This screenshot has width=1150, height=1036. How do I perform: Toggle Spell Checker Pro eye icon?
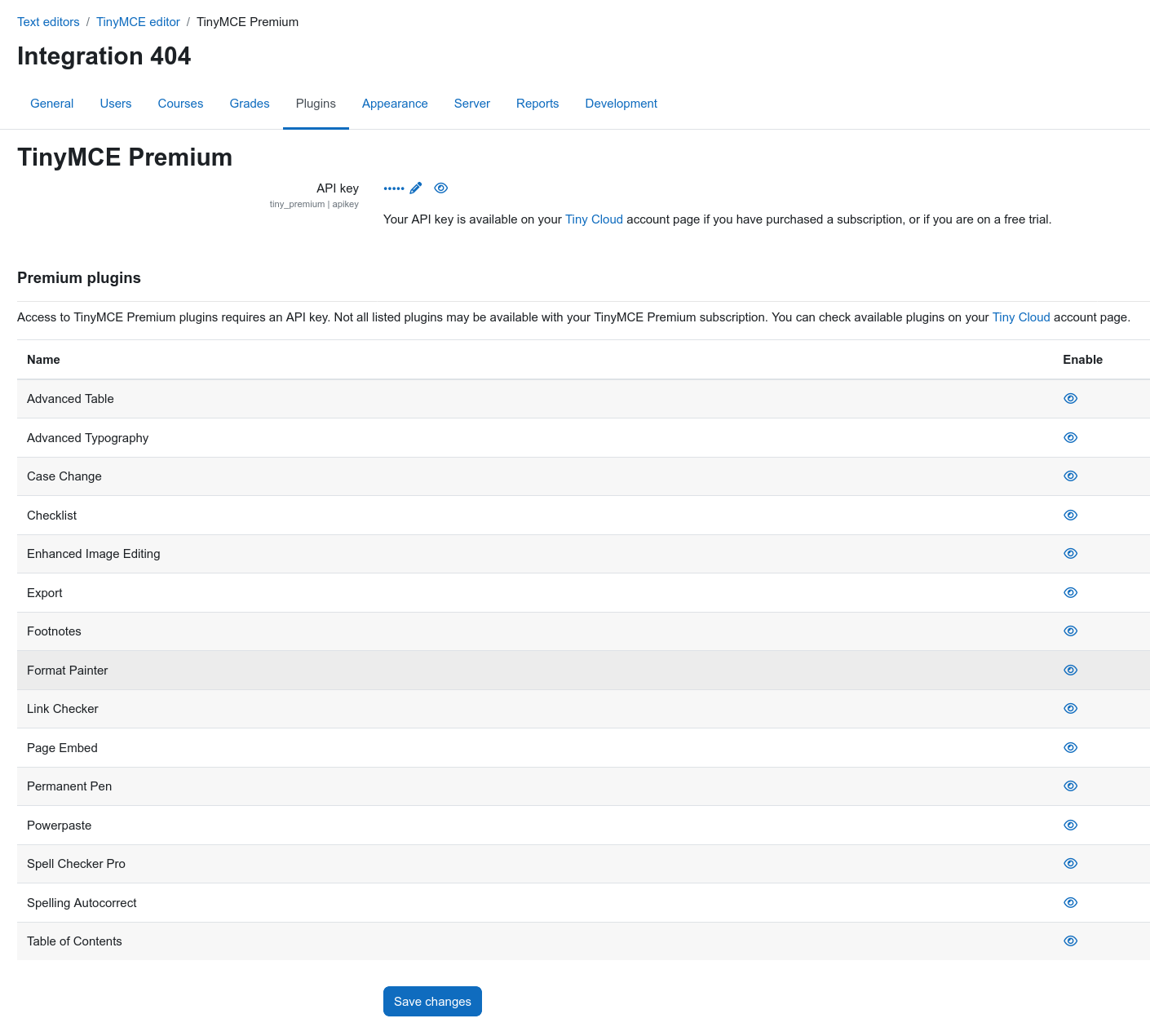(x=1071, y=864)
